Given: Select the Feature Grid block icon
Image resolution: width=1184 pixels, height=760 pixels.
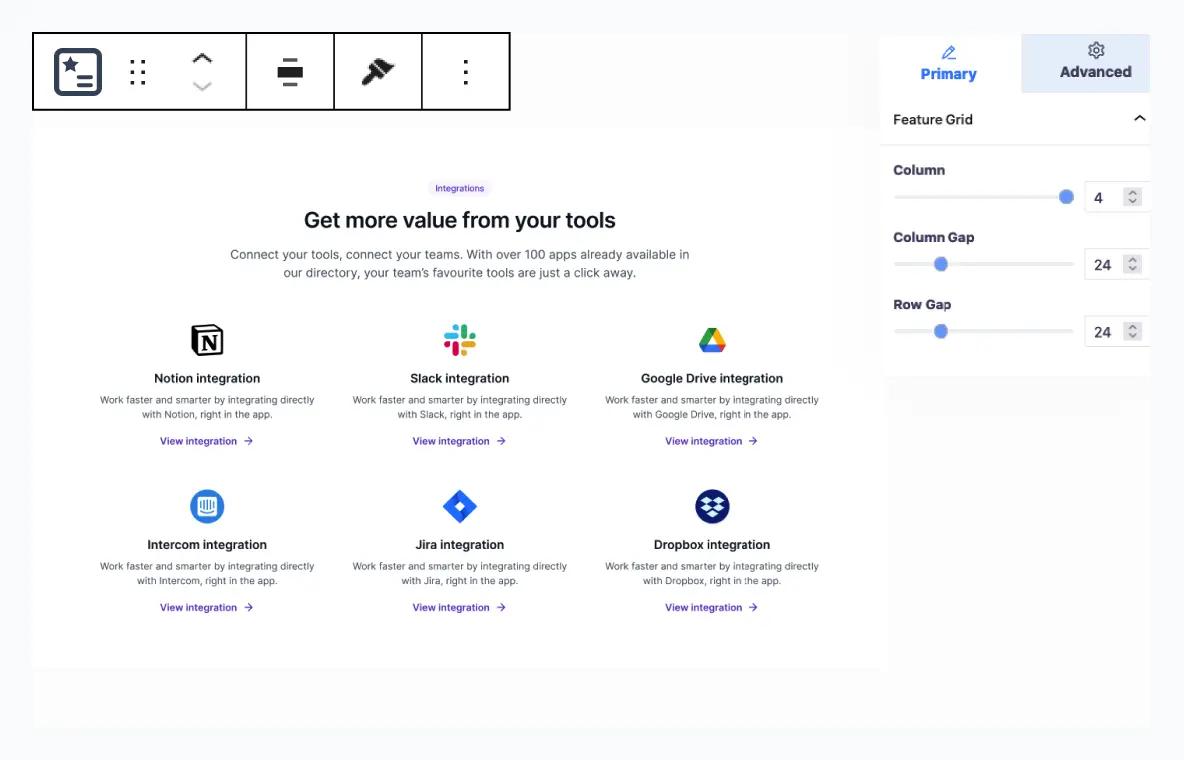Looking at the screenshot, I should click(x=76, y=71).
